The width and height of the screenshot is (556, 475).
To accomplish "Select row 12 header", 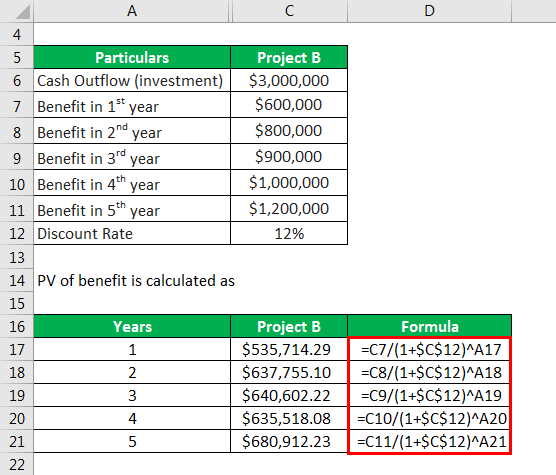I will point(17,234).
